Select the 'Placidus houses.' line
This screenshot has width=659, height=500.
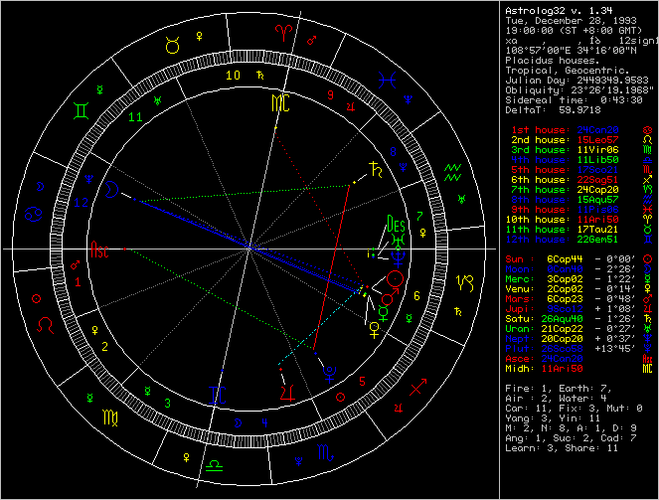[552, 61]
